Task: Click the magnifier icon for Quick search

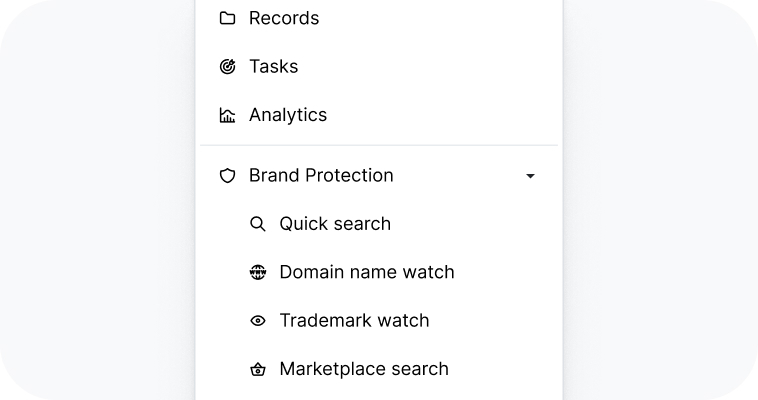Action: [x=258, y=224]
